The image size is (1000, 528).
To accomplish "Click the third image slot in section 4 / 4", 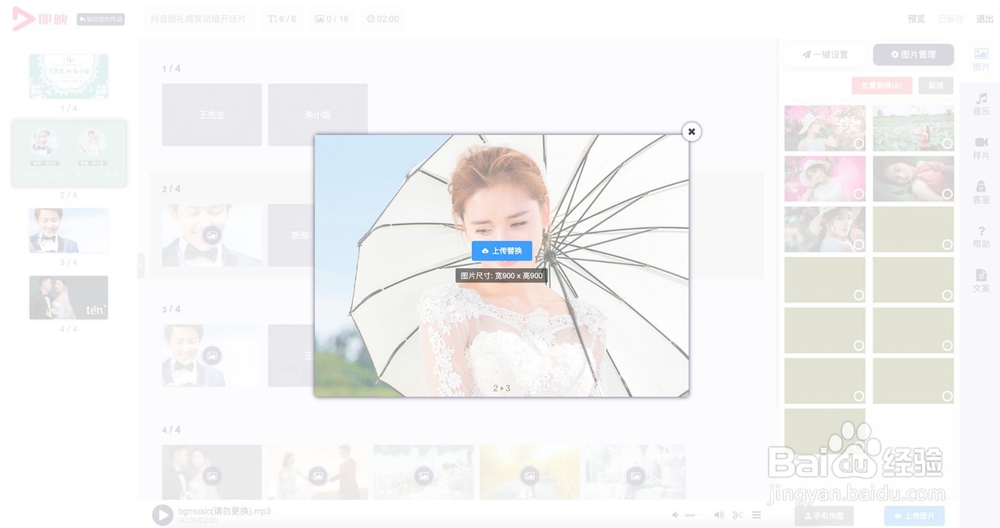I will point(423,473).
